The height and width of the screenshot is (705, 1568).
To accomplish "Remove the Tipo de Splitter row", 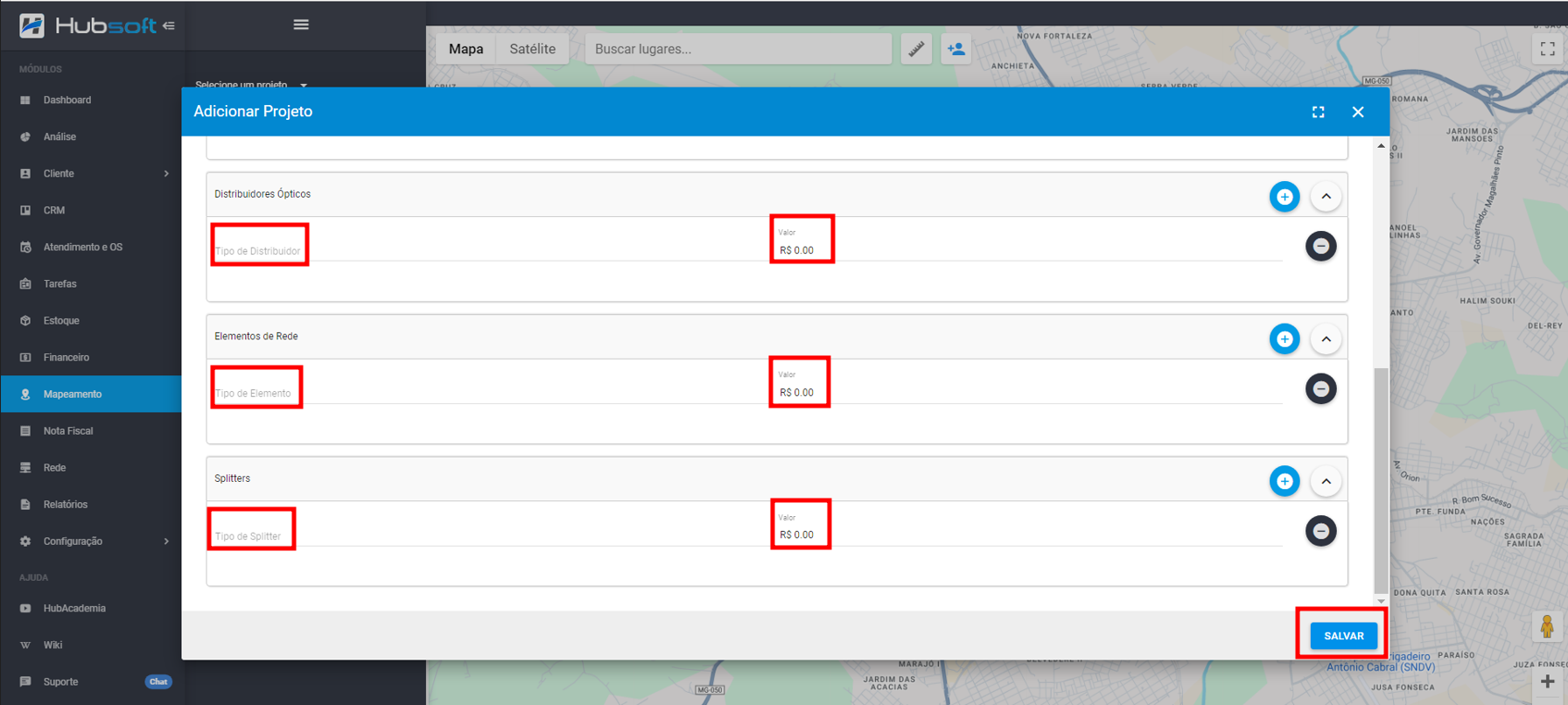I will [x=1321, y=531].
